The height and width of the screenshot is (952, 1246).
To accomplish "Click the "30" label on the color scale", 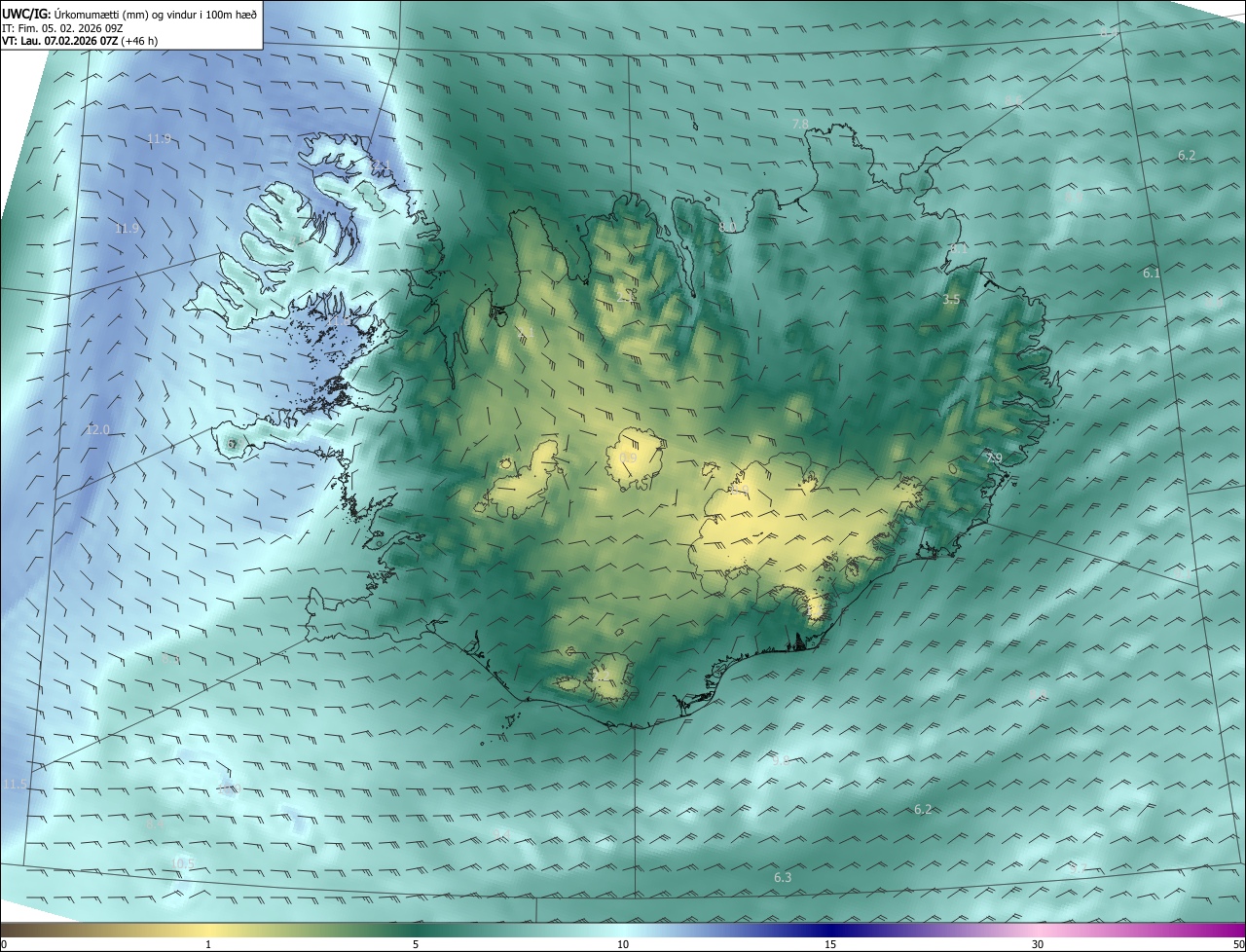I will [x=1038, y=945].
